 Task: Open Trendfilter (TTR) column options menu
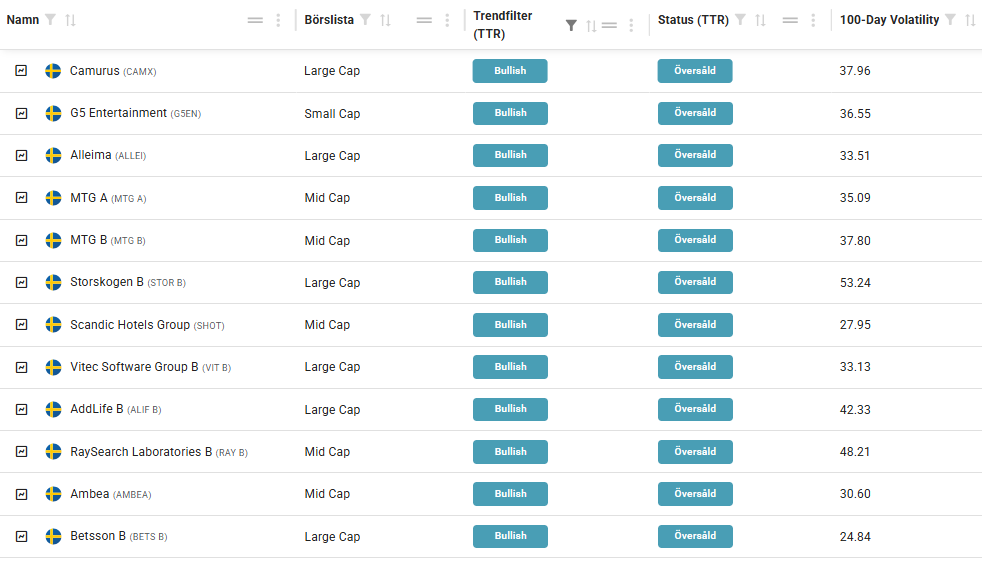tap(631, 26)
